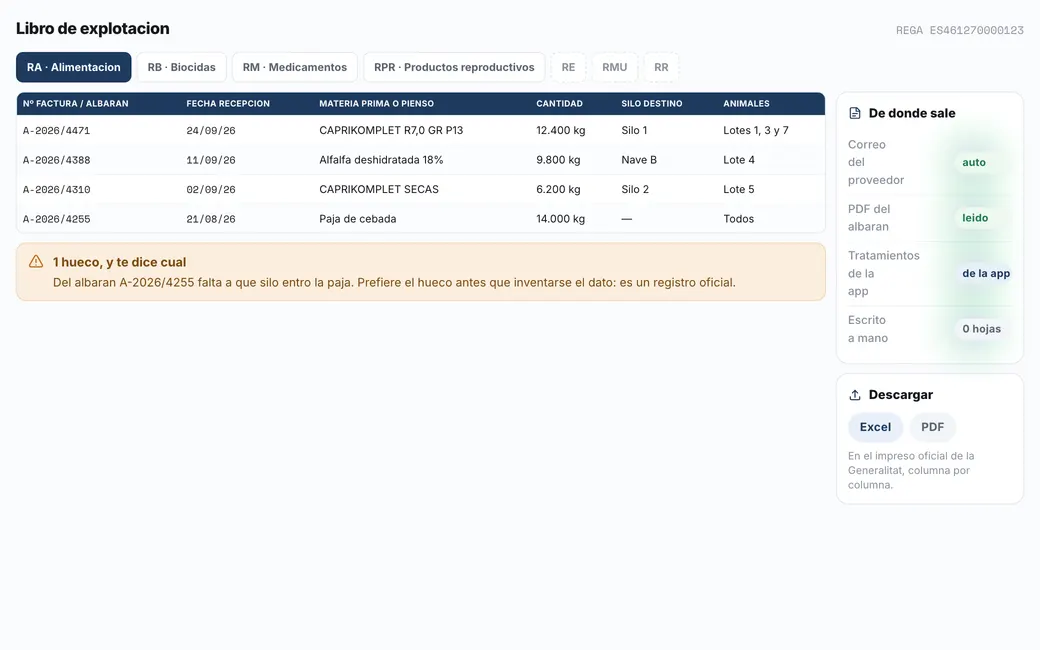Select the RM · Medicamentos tab
Image resolution: width=1040 pixels, height=650 pixels.
click(x=294, y=67)
